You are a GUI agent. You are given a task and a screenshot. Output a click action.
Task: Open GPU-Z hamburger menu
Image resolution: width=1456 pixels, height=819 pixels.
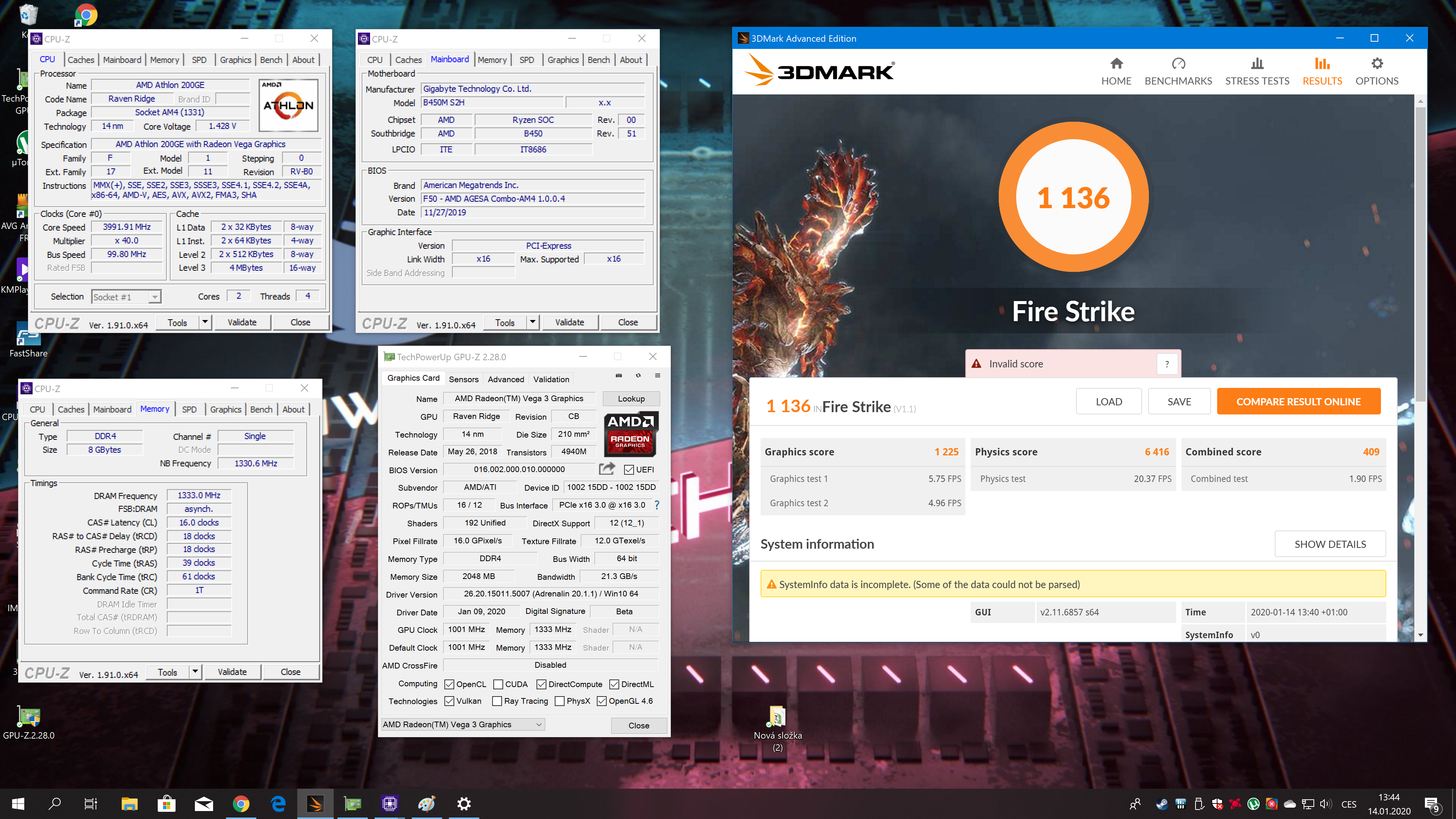point(657,375)
